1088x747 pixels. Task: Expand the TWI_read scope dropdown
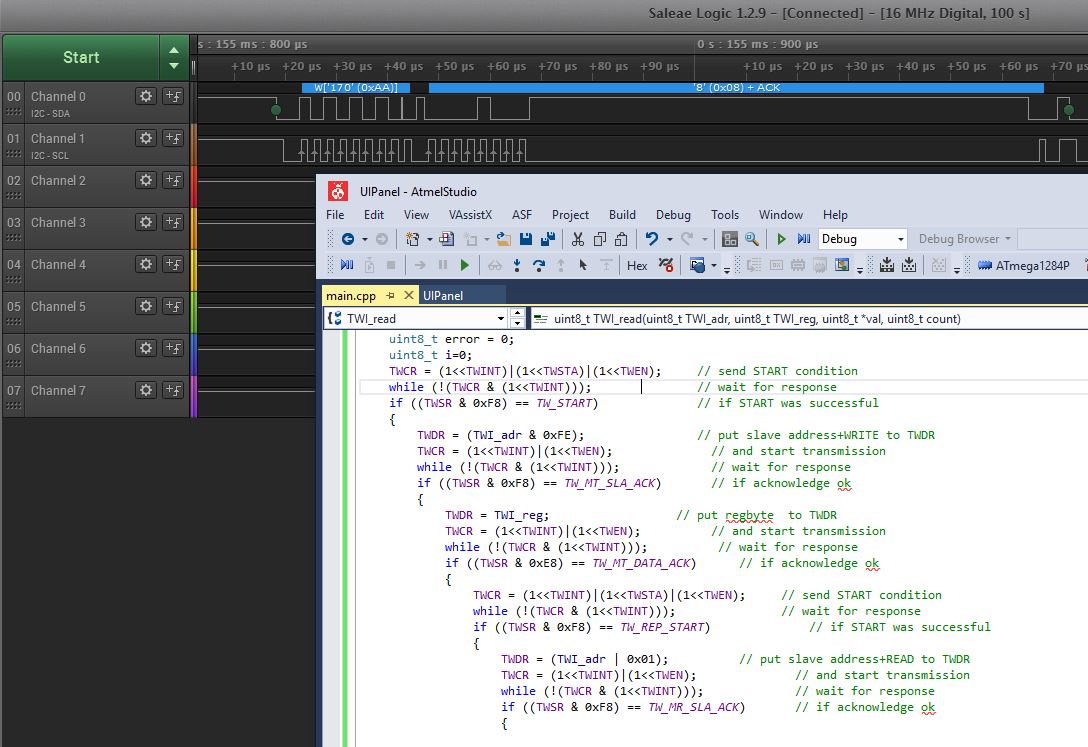pyautogui.click(x=500, y=318)
